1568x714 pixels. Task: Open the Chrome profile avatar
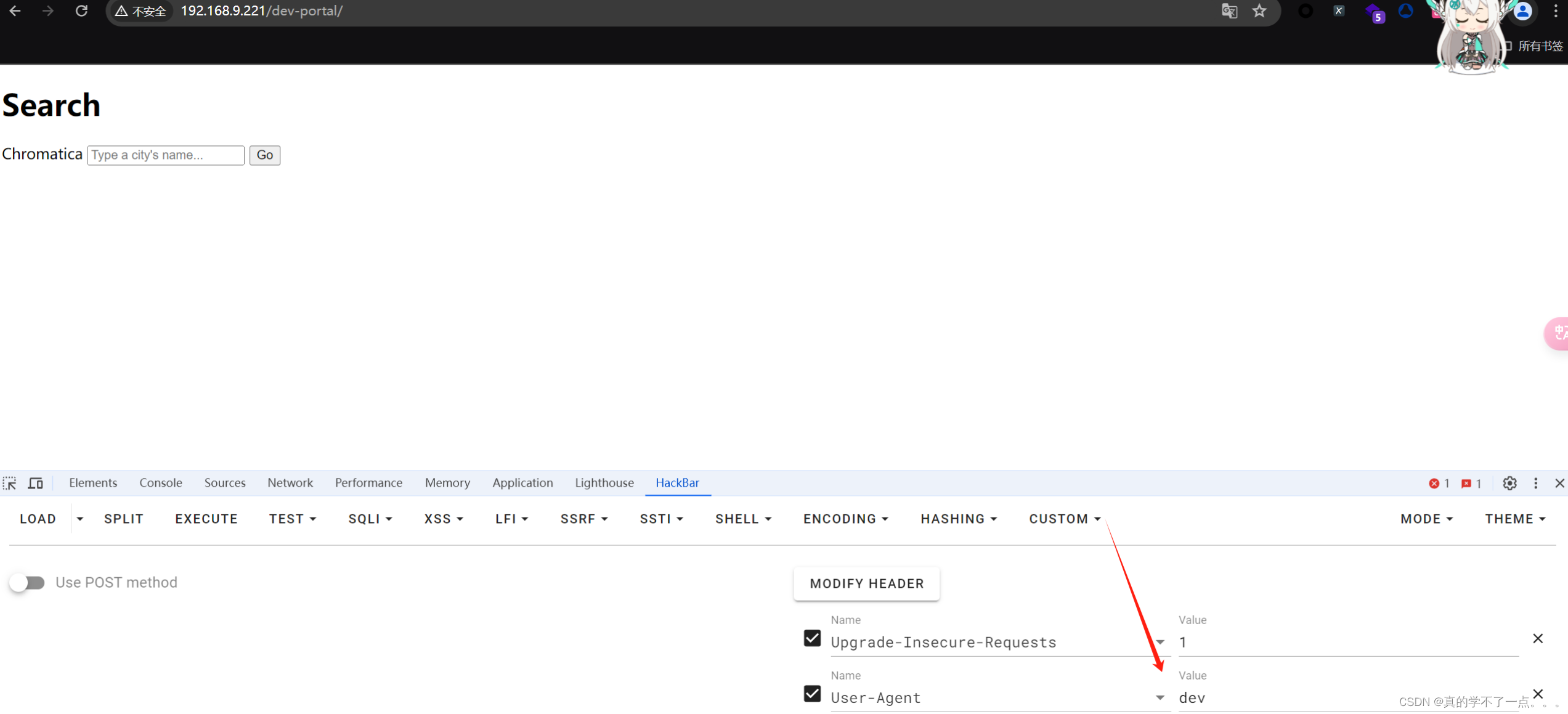(1523, 11)
